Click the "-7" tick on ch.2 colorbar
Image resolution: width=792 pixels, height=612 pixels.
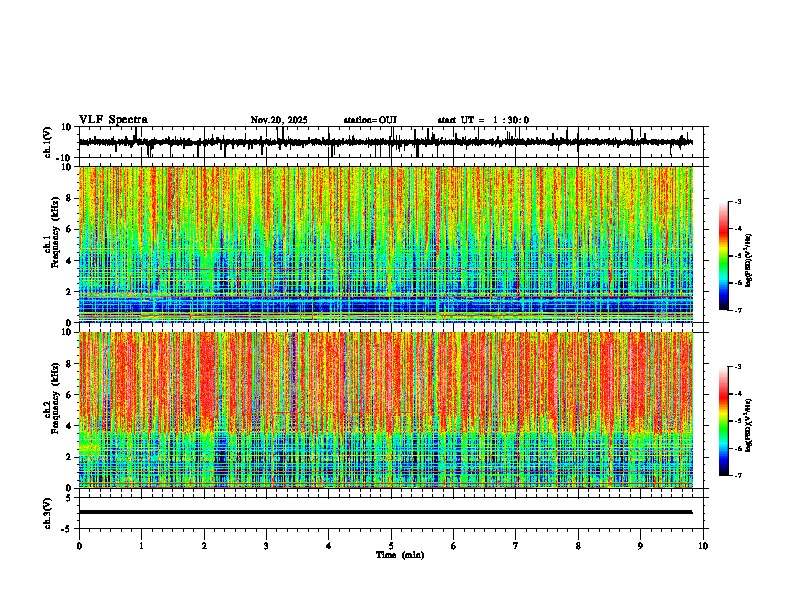click(x=738, y=476)
